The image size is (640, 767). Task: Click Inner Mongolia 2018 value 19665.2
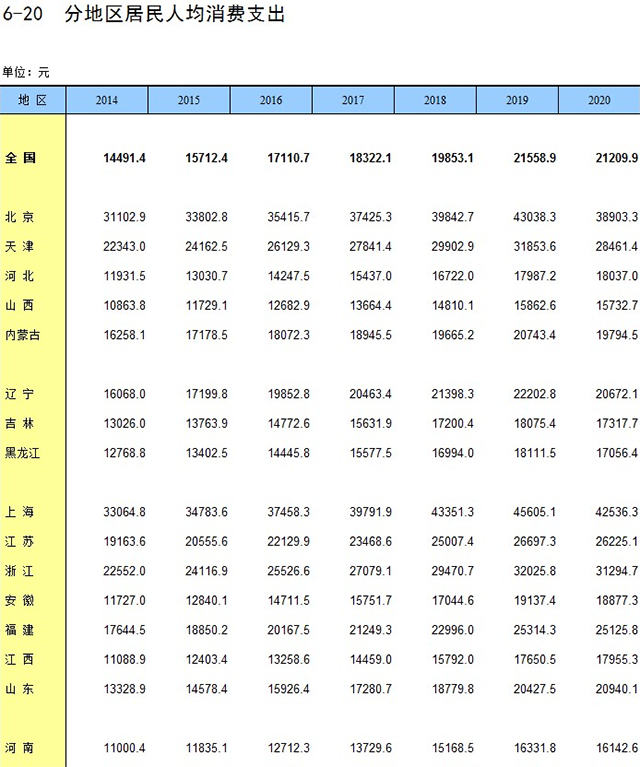pos(453,335)
